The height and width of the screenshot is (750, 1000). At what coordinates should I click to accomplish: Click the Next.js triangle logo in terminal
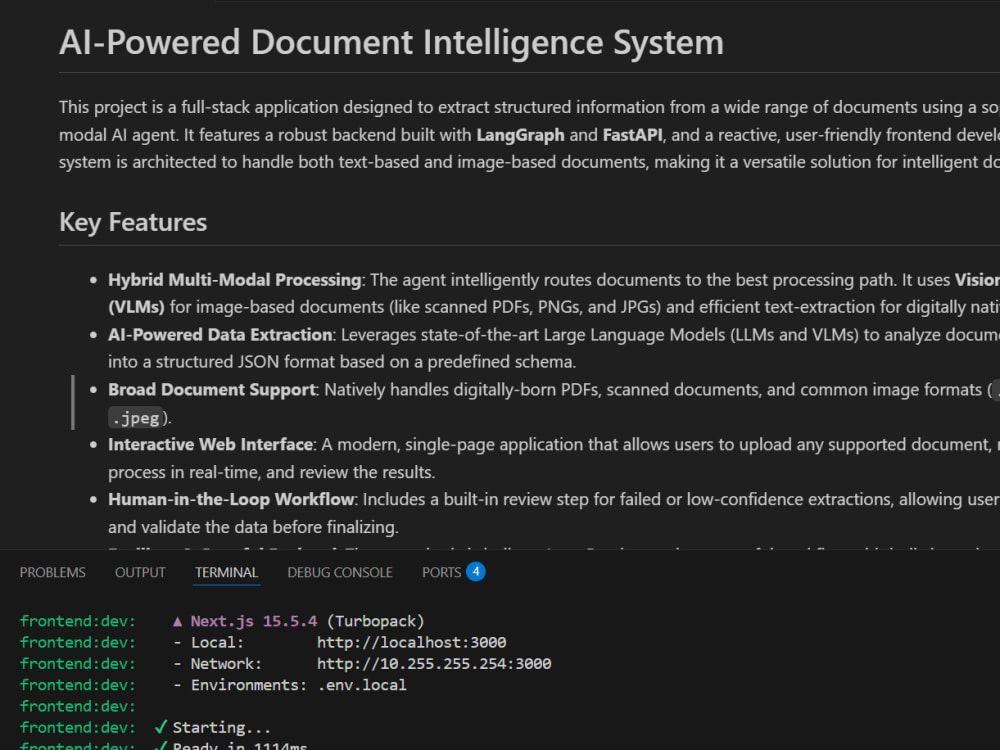177,621
